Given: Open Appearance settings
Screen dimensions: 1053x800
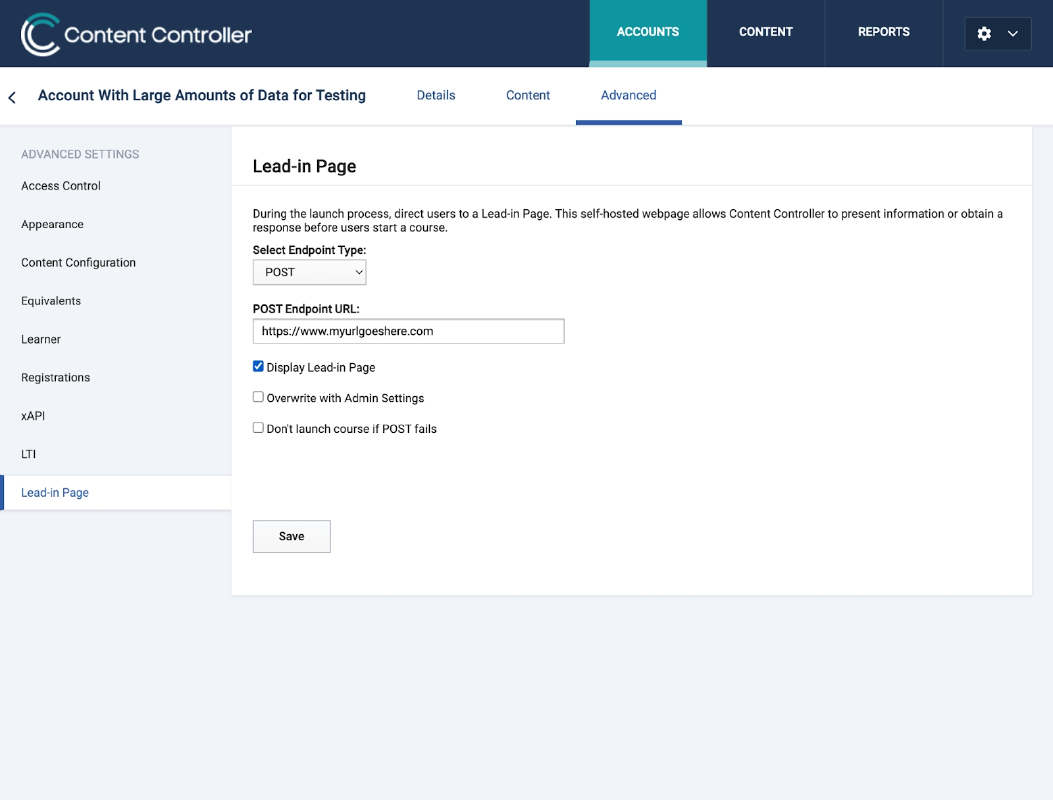Looking at the screenshot, I should (x=52, y=224).
